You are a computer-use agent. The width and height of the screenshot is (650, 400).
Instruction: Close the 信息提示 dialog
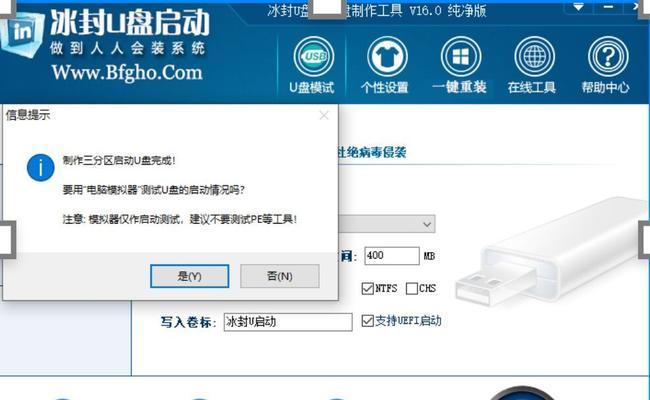pos(324,115)
